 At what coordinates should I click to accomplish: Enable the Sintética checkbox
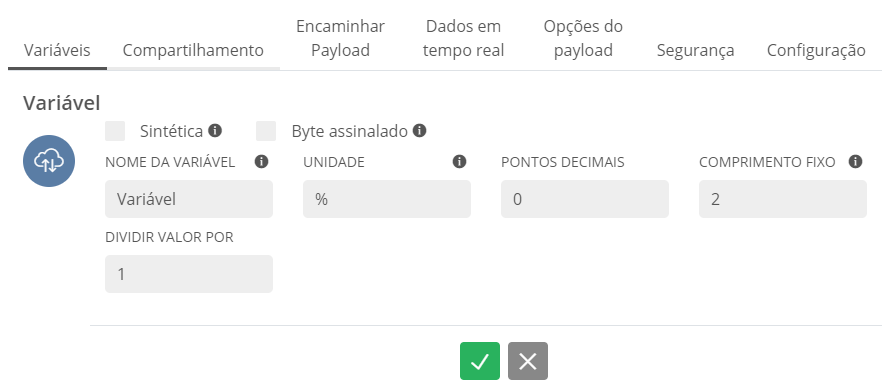[115, 131]
